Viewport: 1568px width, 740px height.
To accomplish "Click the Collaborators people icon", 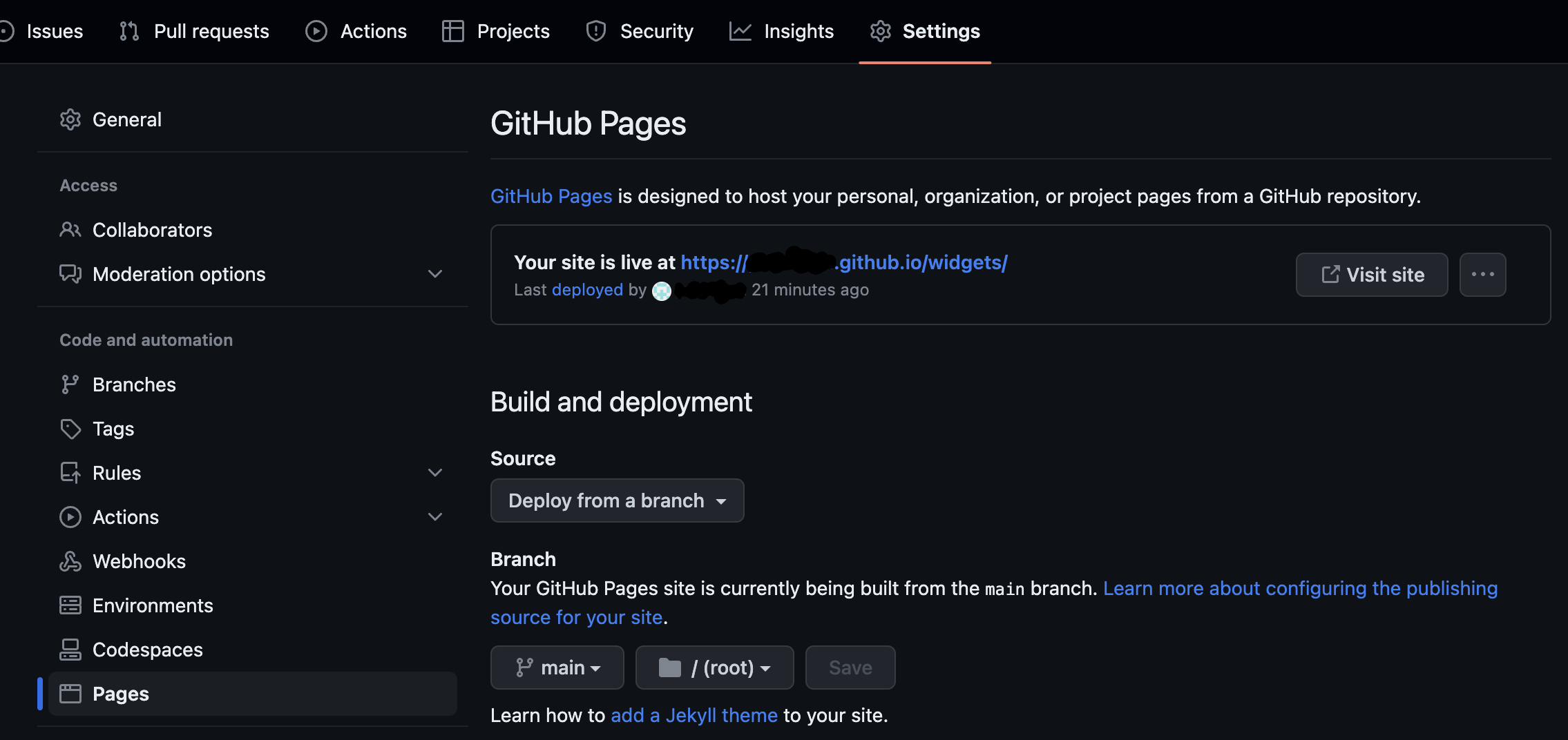I will pyautogui.click(x=70, y=230).
